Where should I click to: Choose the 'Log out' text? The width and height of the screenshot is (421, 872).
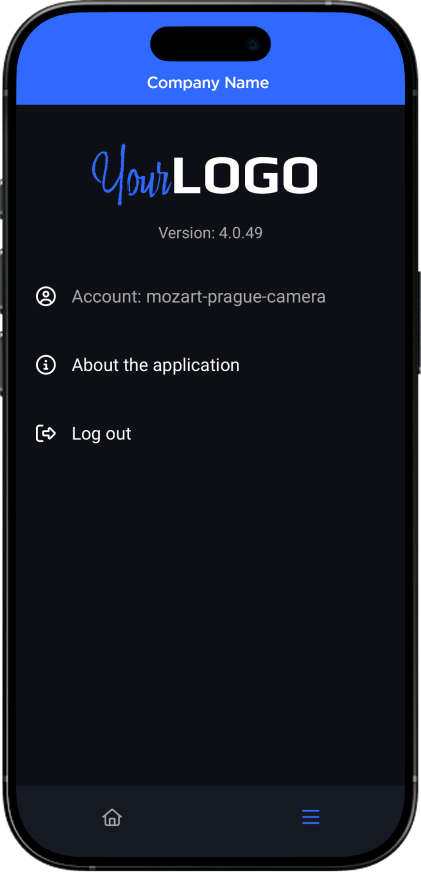(101, 434)
